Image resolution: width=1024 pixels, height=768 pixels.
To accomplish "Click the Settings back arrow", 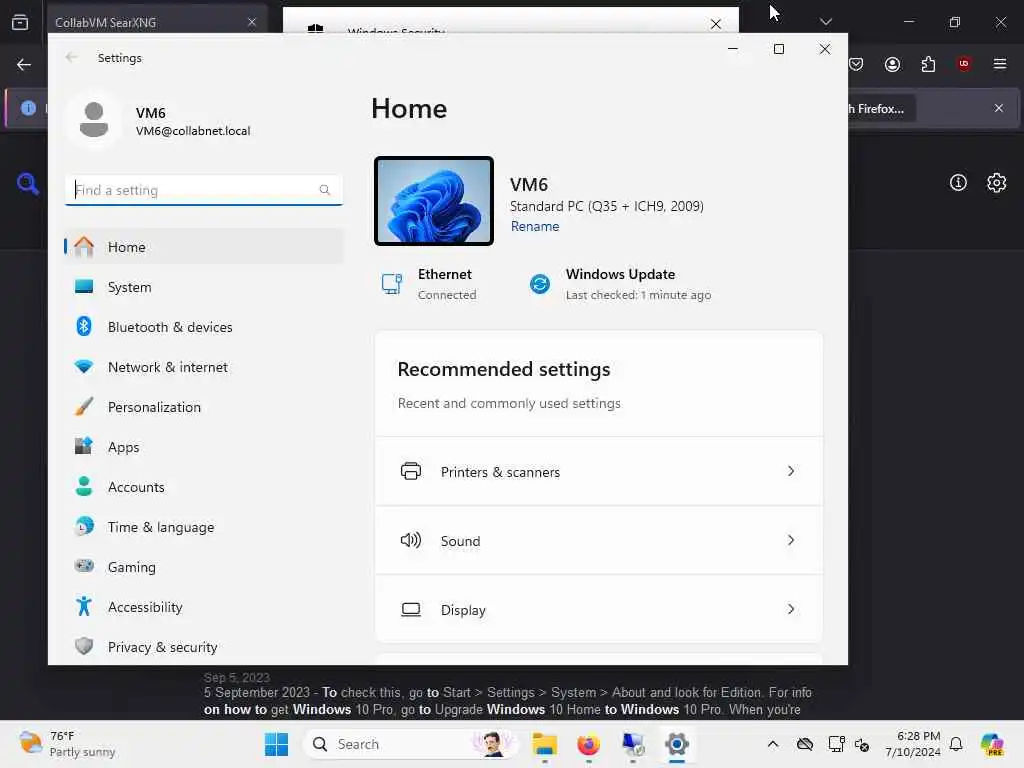I will click(x=71, y=57).
